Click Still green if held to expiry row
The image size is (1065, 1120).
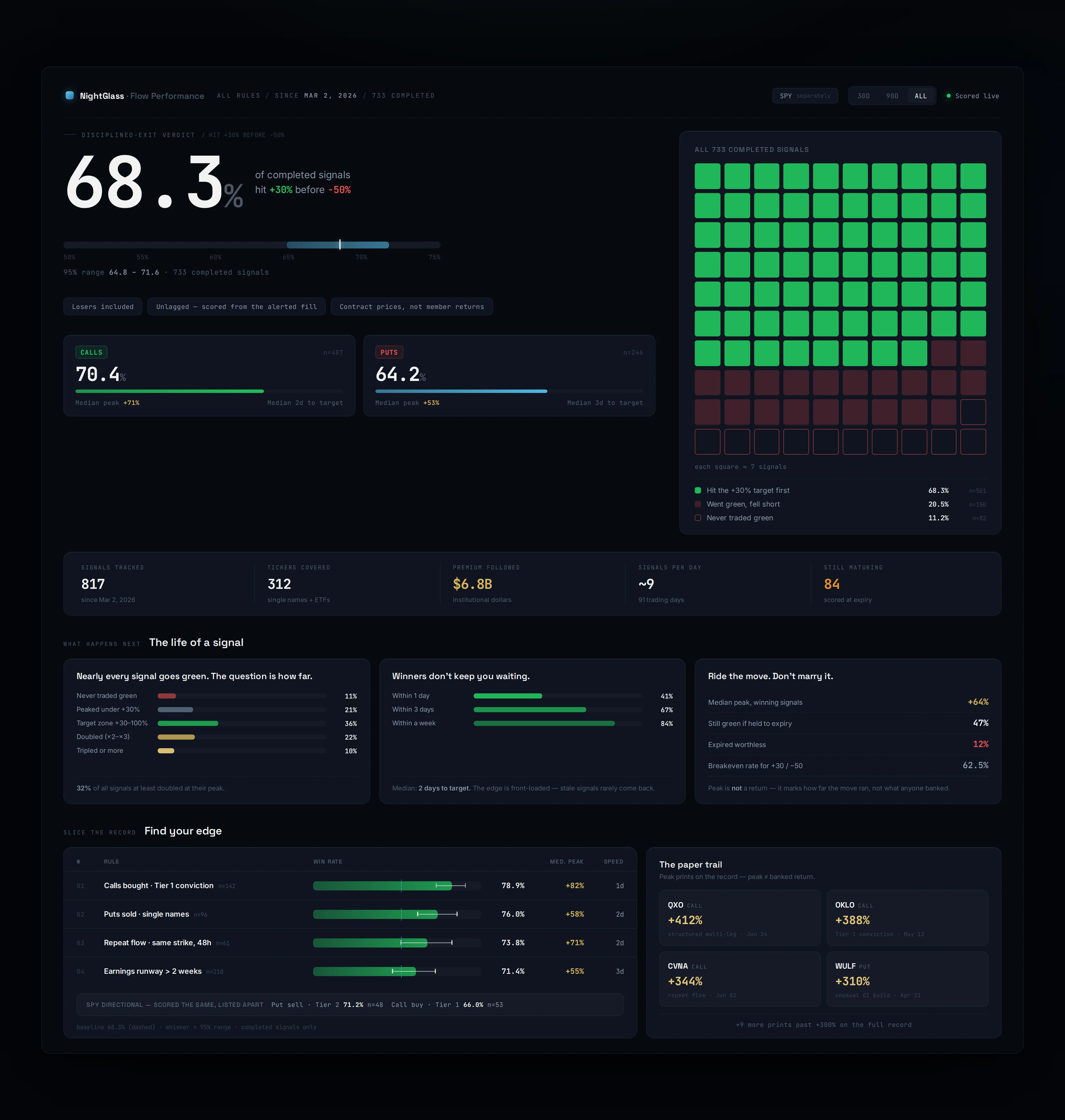tap(848, 723)
